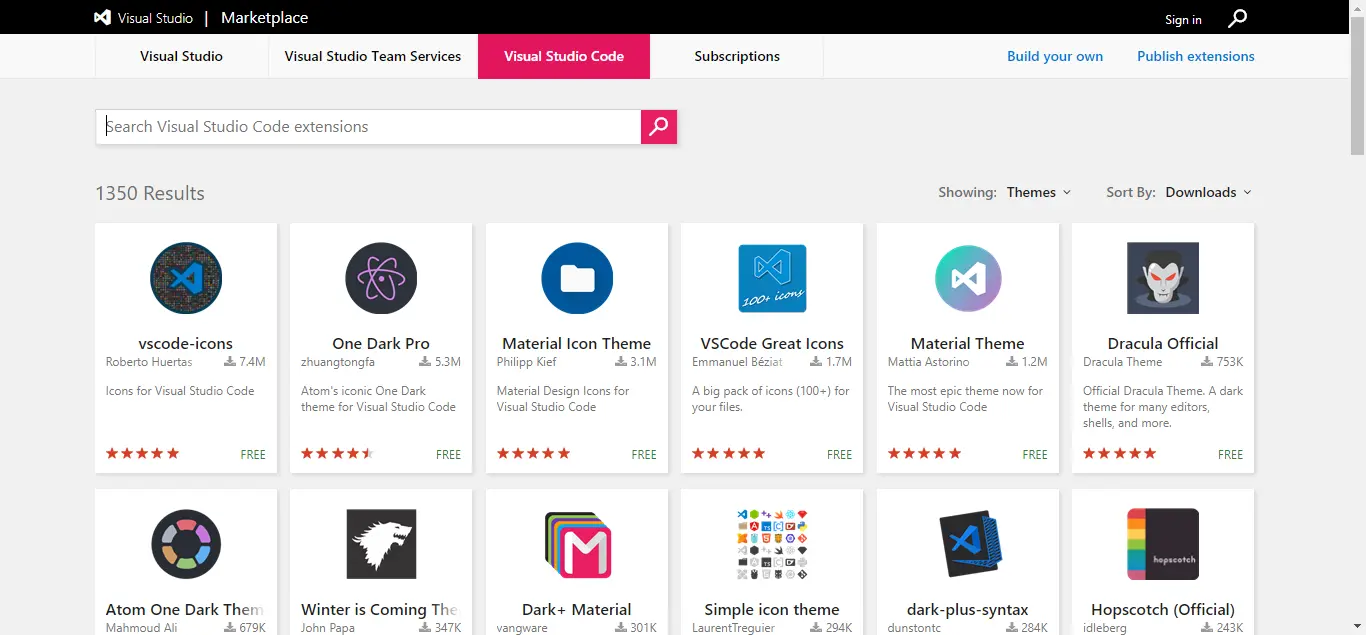1366x635 pixels.
Task: Click publisher name Dracula Theme
Action: [x=1123, y=362]
